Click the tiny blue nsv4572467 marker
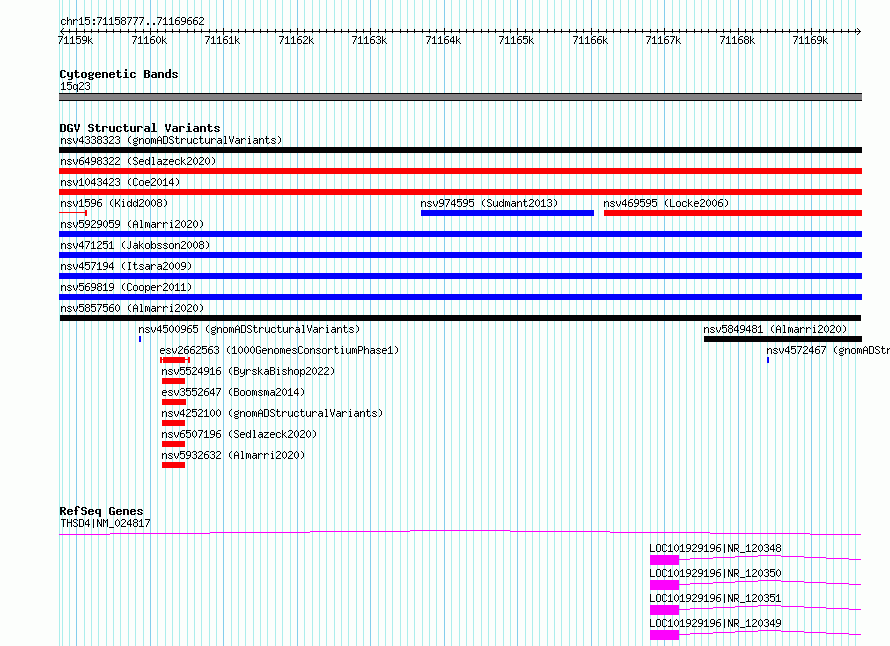This screenshot has height=646, width=890. click(768, 360)
